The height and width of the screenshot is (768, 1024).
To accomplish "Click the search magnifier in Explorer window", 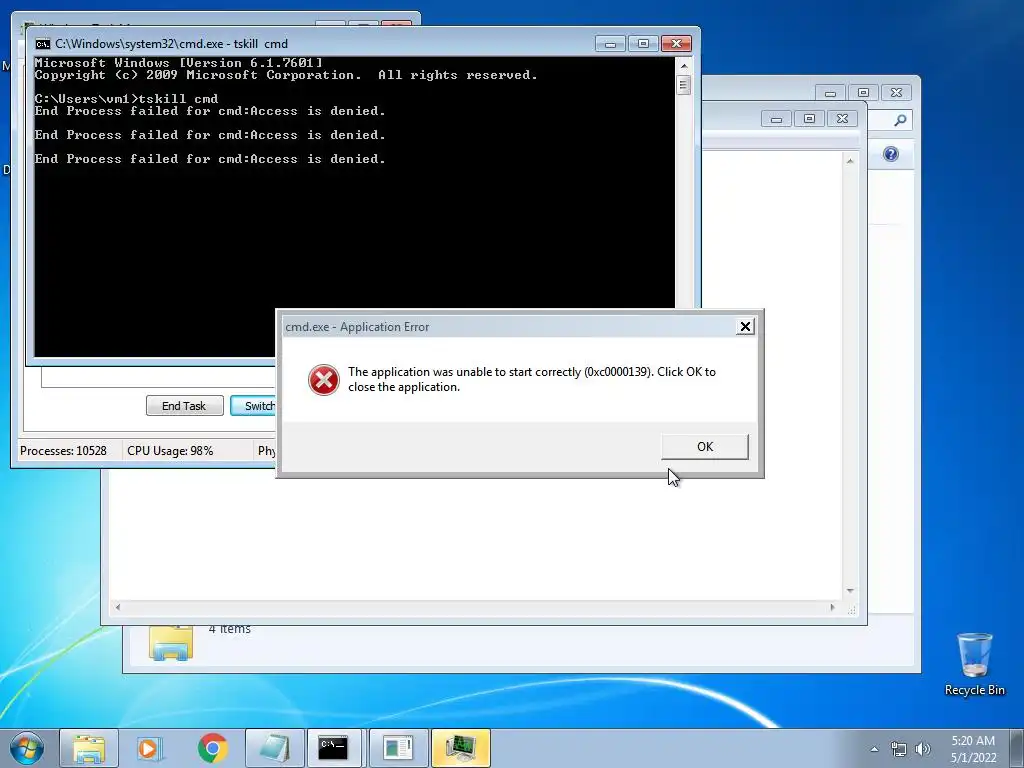I will point(900,120).
